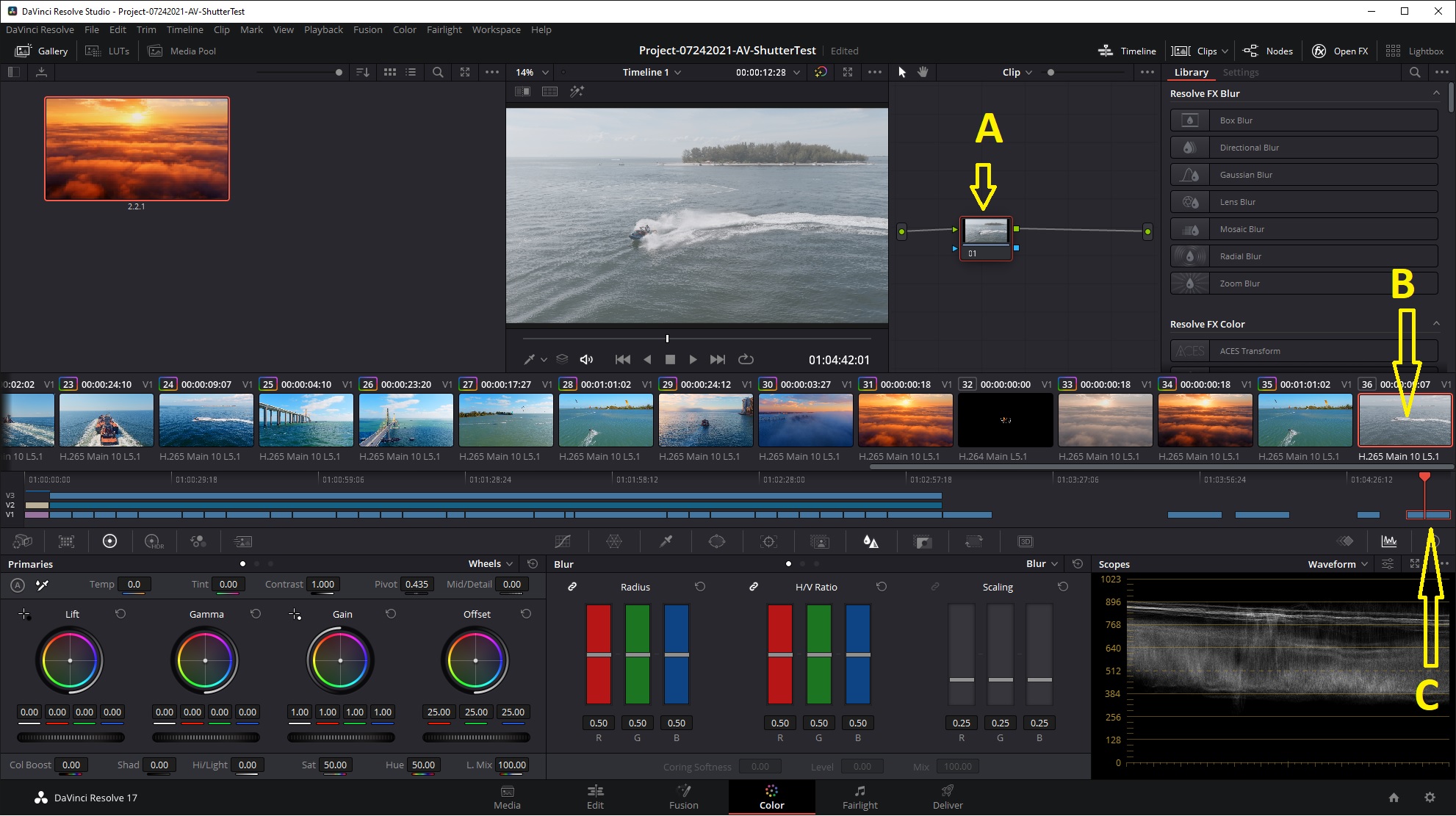Click the Open FX button
Image resolution: width=1456 pixels, height=816 pixels.
[1341, 51]
